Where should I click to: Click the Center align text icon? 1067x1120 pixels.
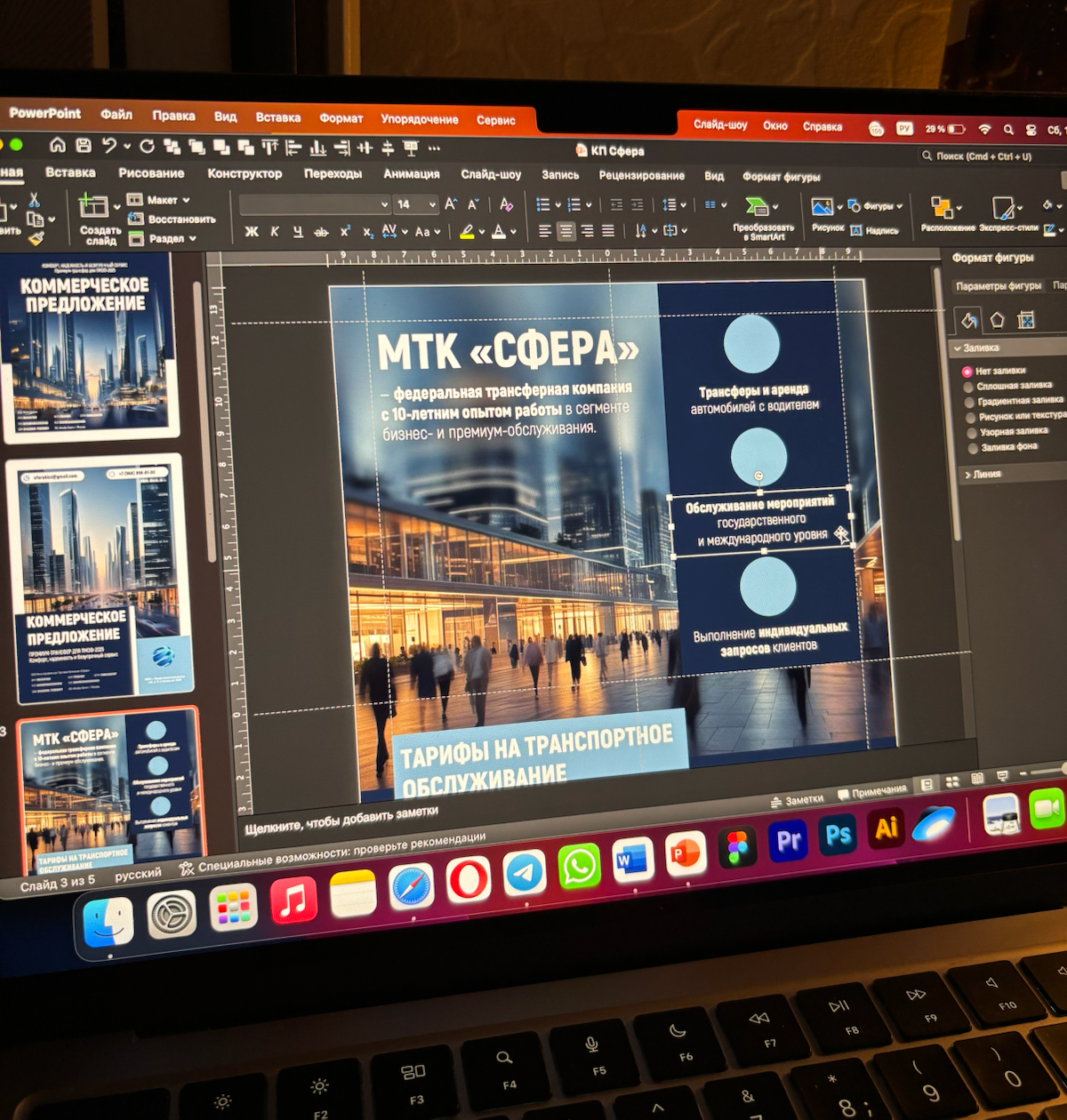(566, 231)
